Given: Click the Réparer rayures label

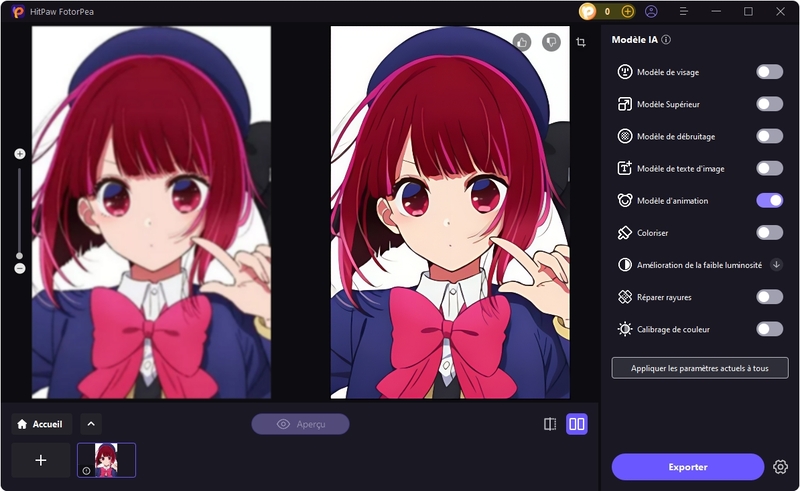Looking at the screenshot, I should coord(664,298).
